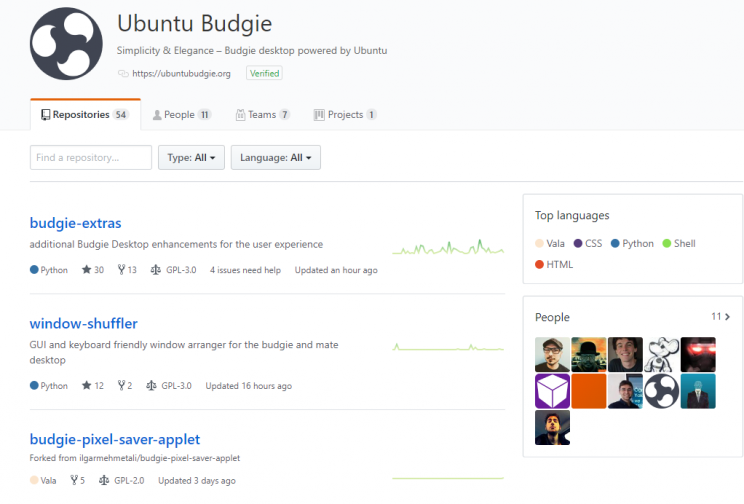Click the GPL-2.0 license icon
This screenshot has height=504, width=744.
(104, 481)
